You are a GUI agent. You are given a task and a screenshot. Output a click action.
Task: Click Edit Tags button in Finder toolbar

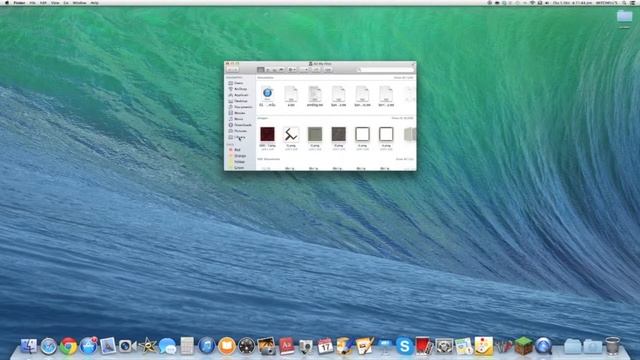(x=328, y=70)
